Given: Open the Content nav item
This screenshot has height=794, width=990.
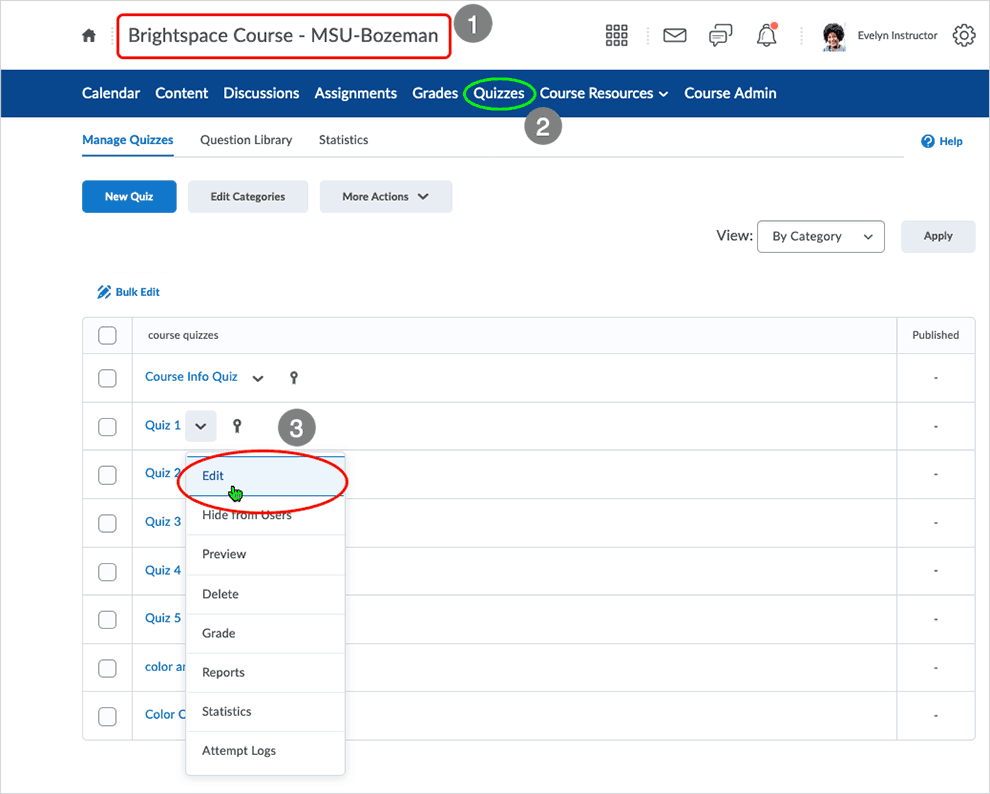Looking at the screenshot, I should tap(181, 93).
